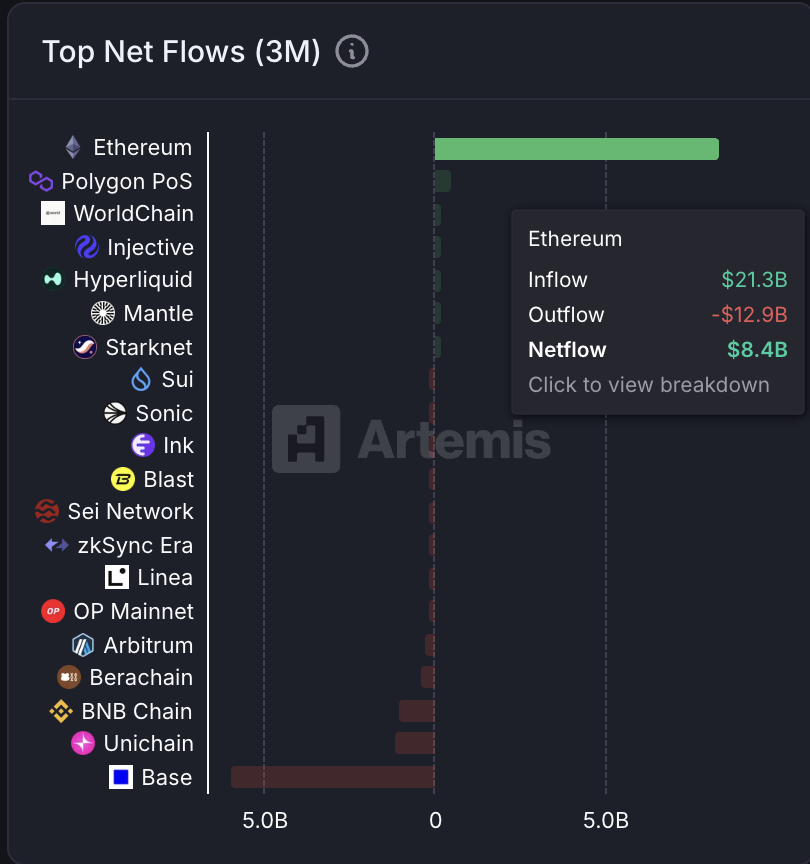The height and width of the screenshot is (864, 810).
Task: Click the Starknet chain logo
Action: (x=85, y=347)
